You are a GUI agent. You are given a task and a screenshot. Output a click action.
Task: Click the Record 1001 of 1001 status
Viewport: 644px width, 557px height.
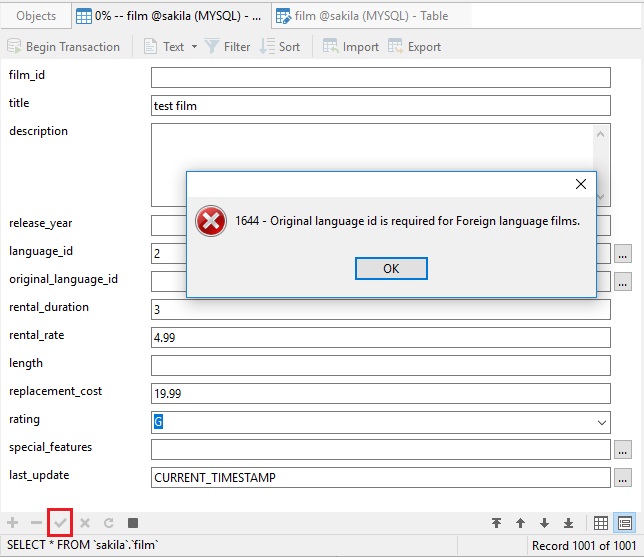click(x=584, y=545)
